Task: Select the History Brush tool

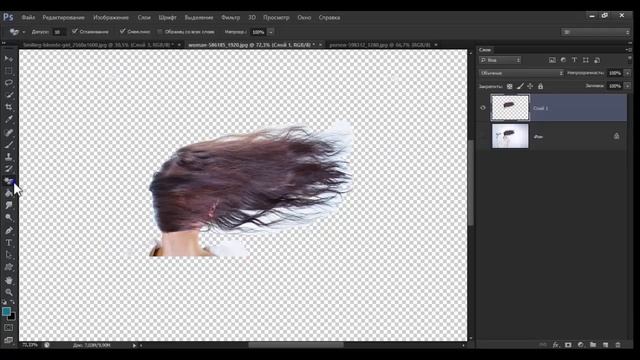Action: coord(9,169)
